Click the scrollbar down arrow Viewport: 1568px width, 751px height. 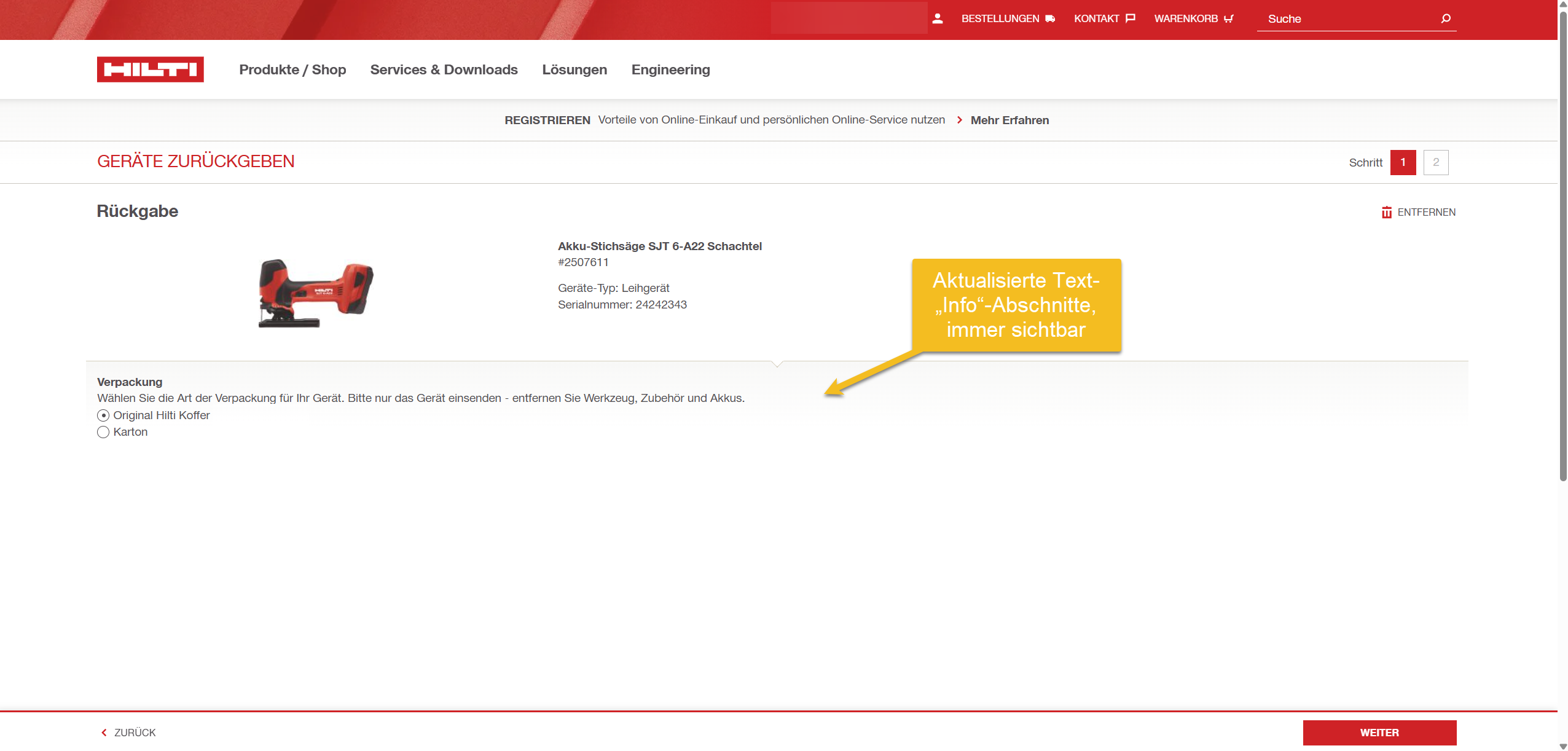tap(1563, 746)
